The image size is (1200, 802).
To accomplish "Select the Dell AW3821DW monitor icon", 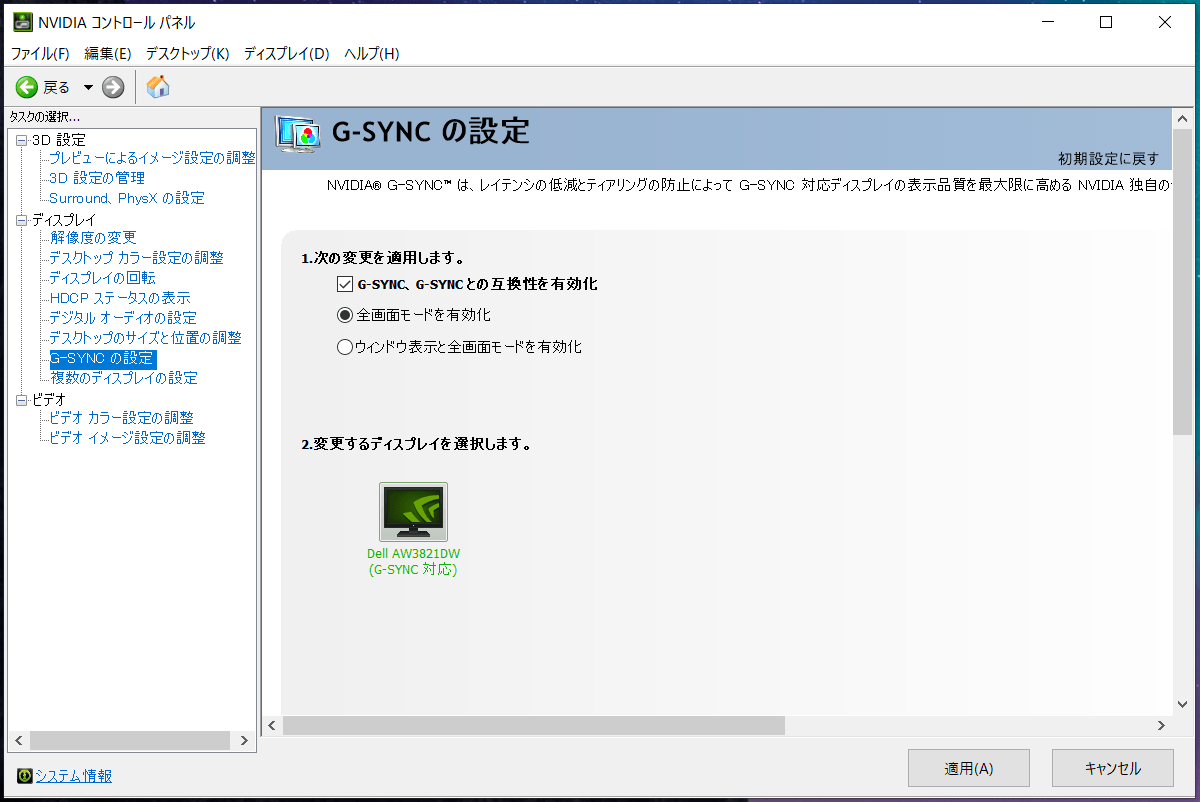I will pos(413,512).
